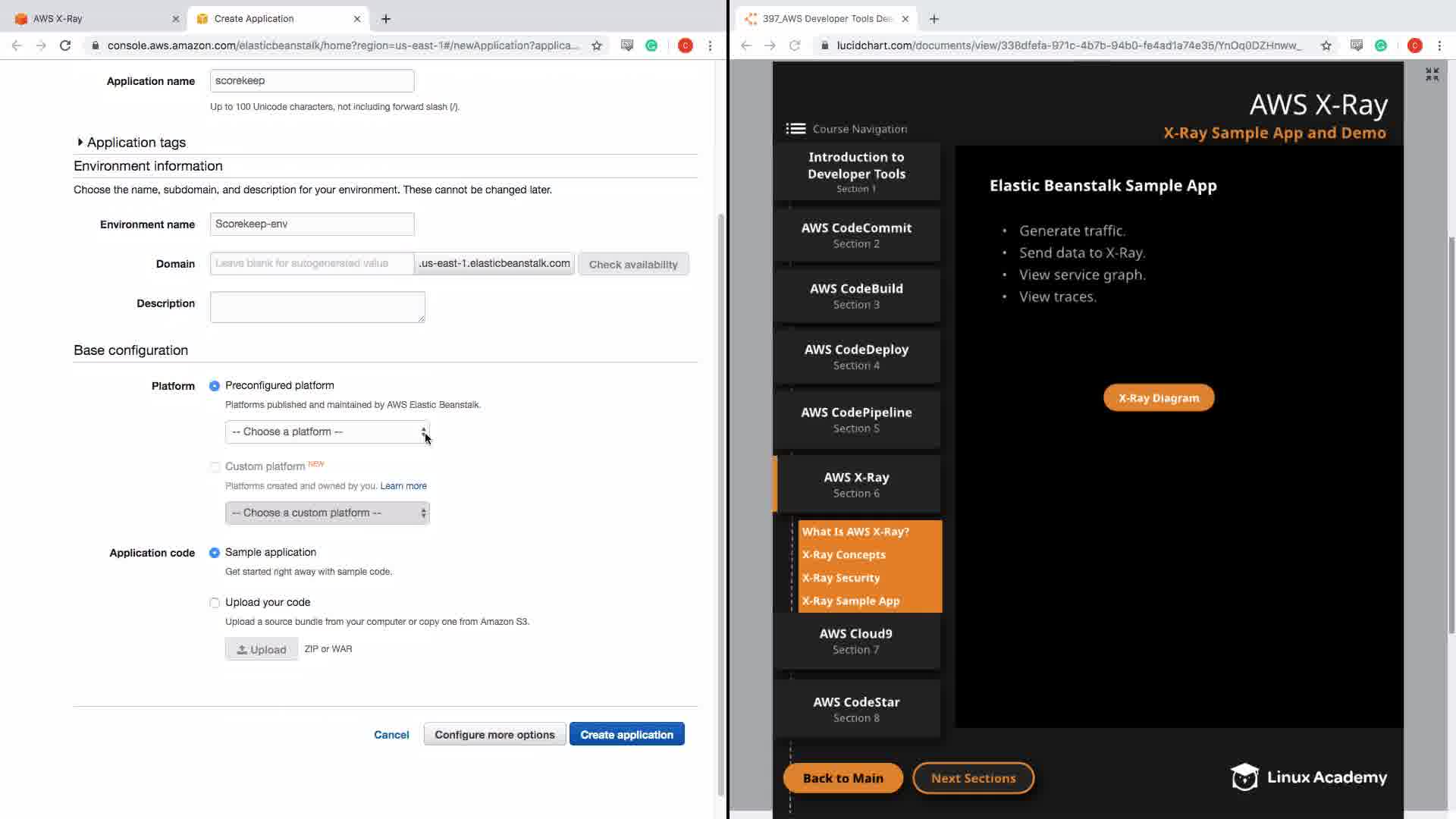Viewport: 1456px width, 819px height.
Task: Click the back arrow in Lucidchart browser
Action: click(x=746, y=45)
